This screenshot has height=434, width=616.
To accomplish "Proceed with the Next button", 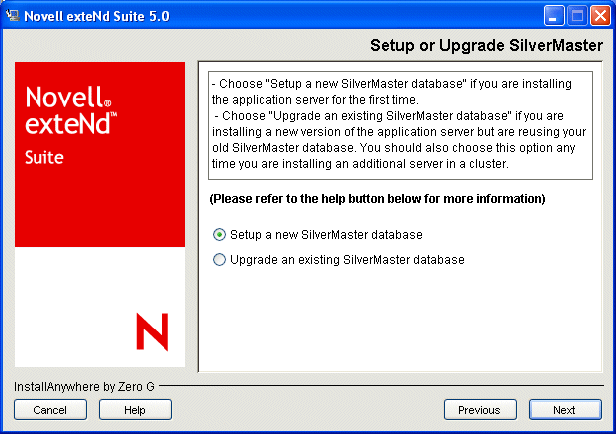I will tap(565, 409).
